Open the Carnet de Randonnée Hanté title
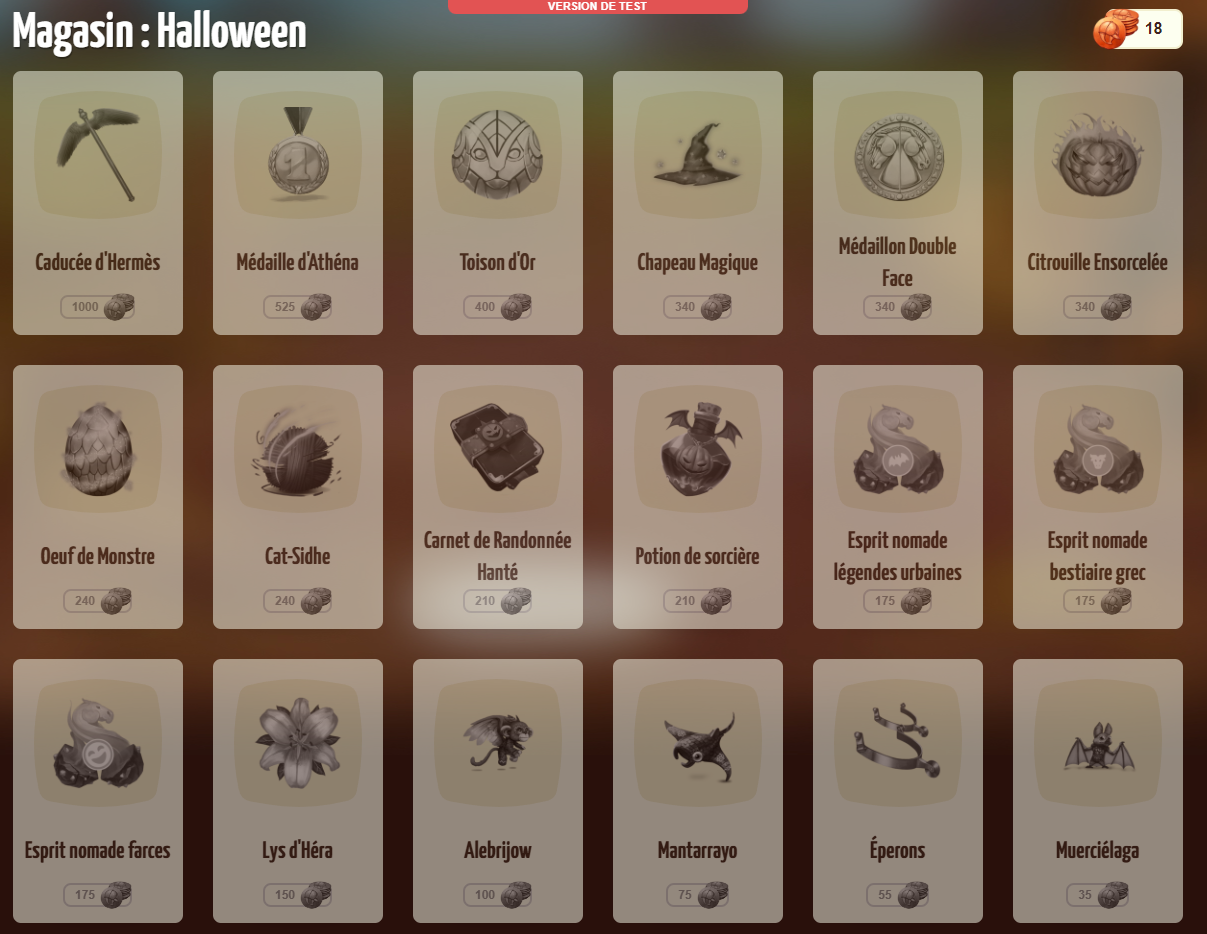This screenshot has width=1207, height=934. click(x=498, y=556)
